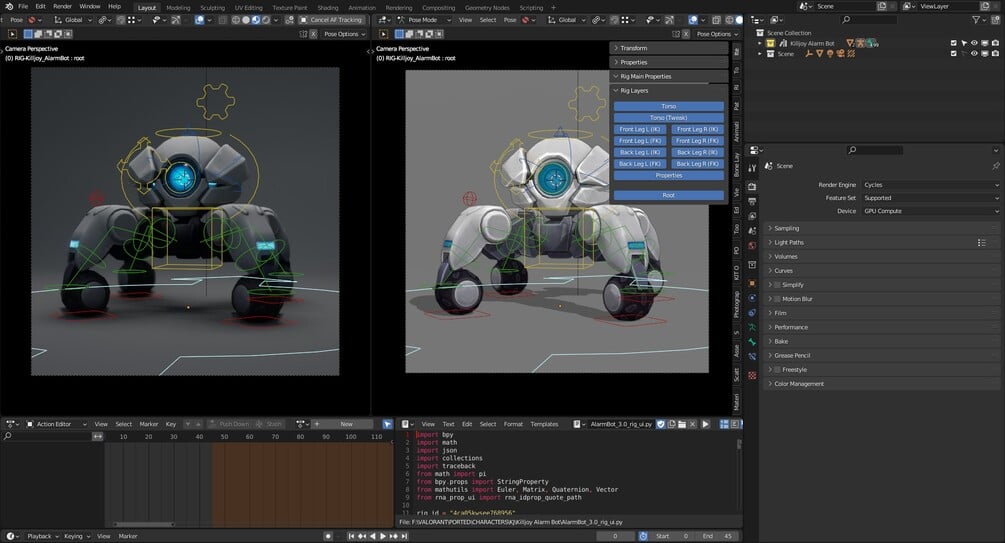1005x543 pixels.
Task: Expand the Color Management panel
Action: (x=881, y=383)
